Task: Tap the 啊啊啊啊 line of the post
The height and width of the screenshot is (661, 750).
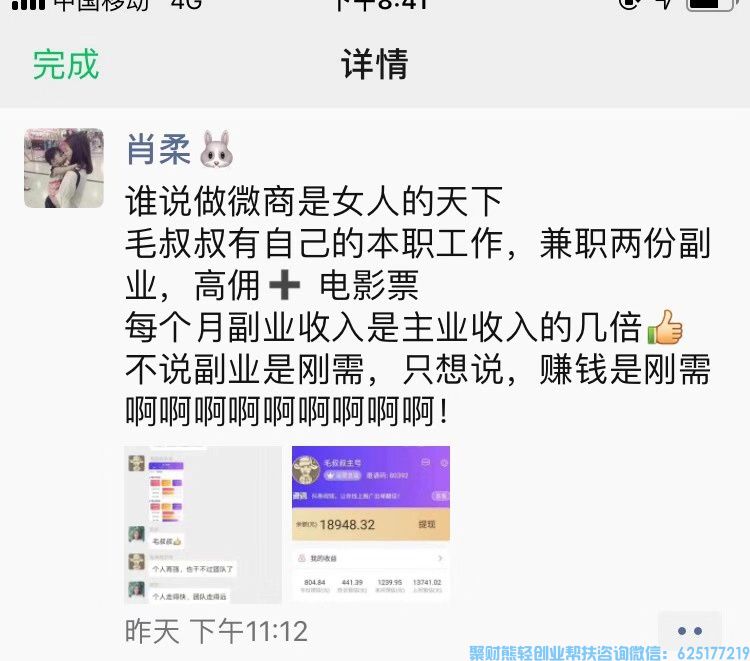Action: (x=287, y=411)
